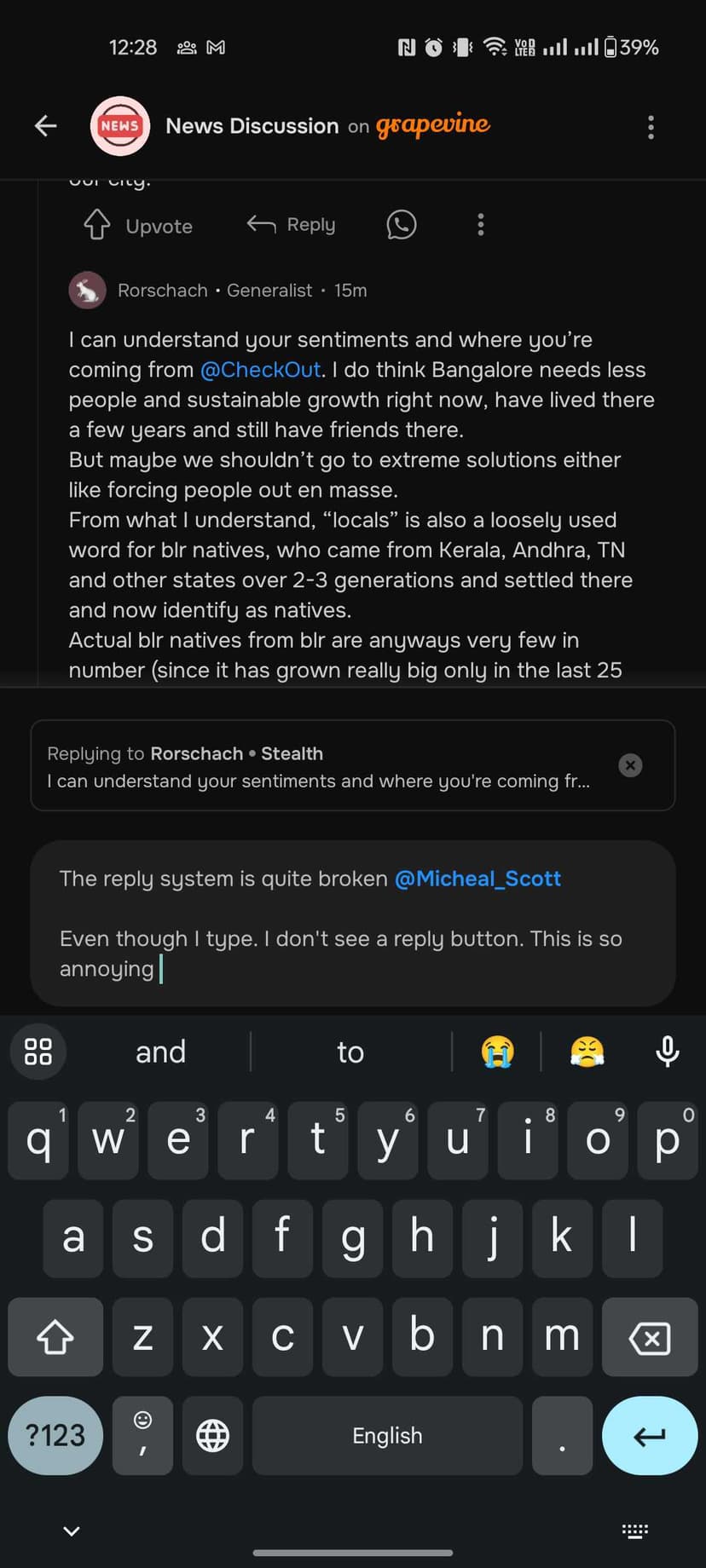
Task: Tap the globe key to switch language
Action: (211, 1436)
